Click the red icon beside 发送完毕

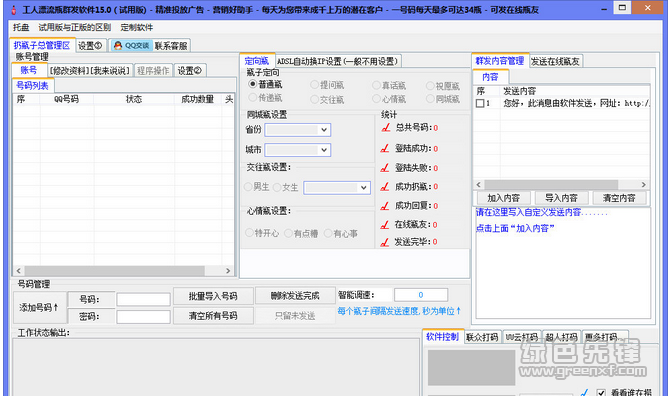[x=385, y=242]
